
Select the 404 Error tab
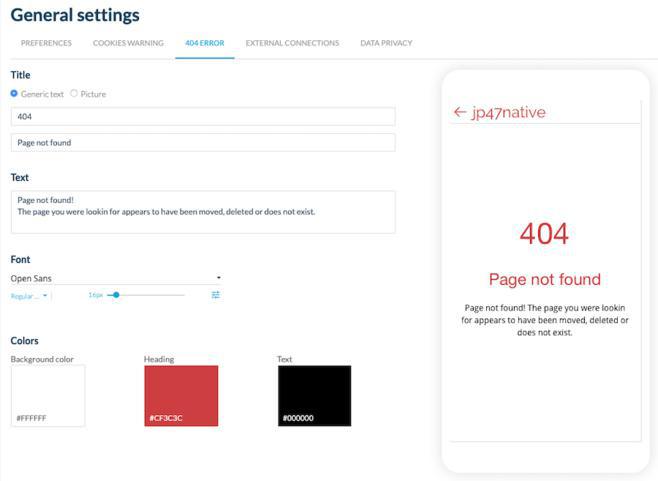(204, 43)
